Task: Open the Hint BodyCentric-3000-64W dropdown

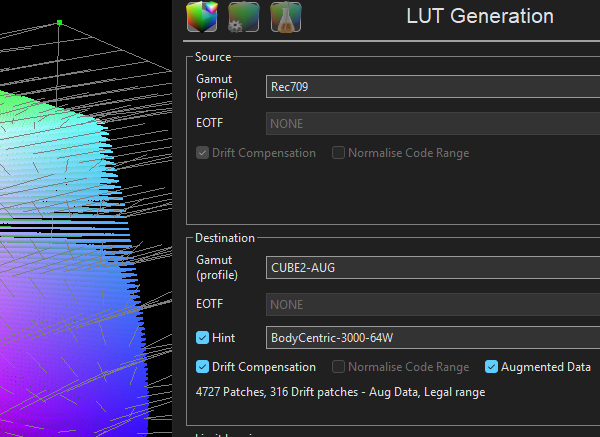Action: pos(432,338)
